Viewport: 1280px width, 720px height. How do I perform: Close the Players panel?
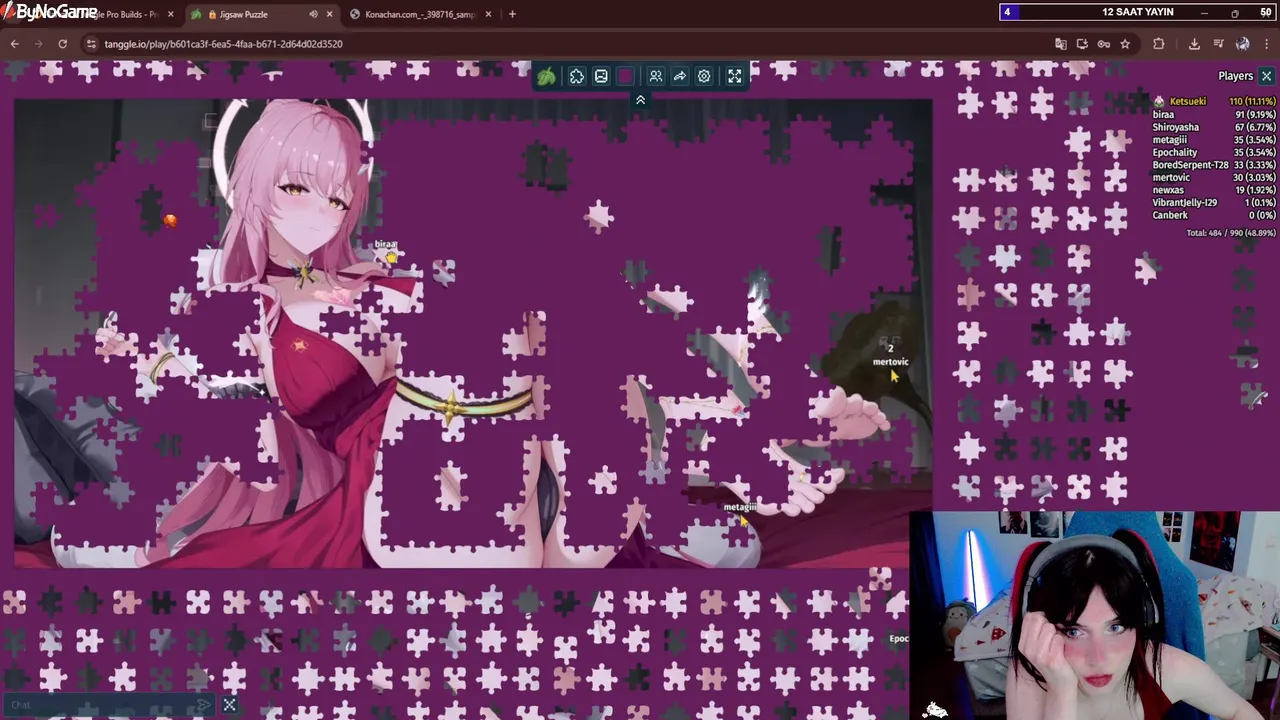pyautogui.click(x=1266, y=76)
